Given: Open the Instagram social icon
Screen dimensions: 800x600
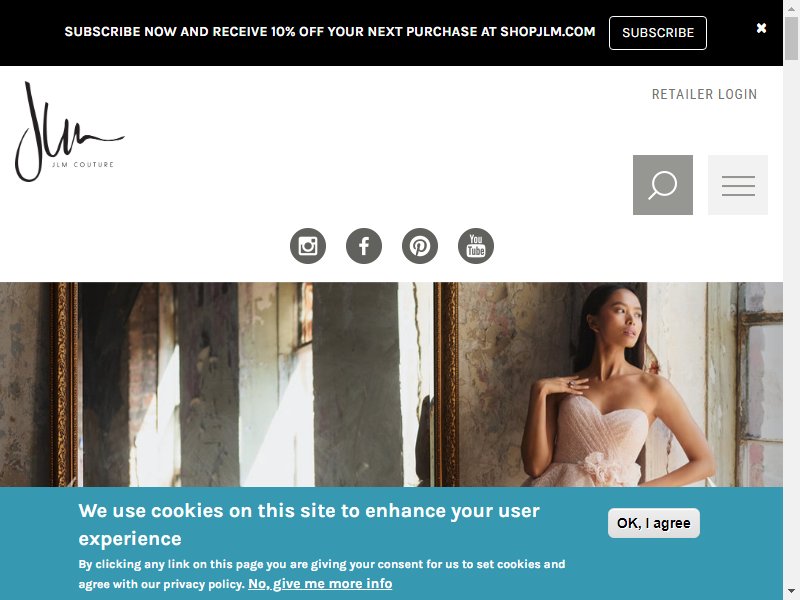Looking at the screenshot, I should point(308,246).
